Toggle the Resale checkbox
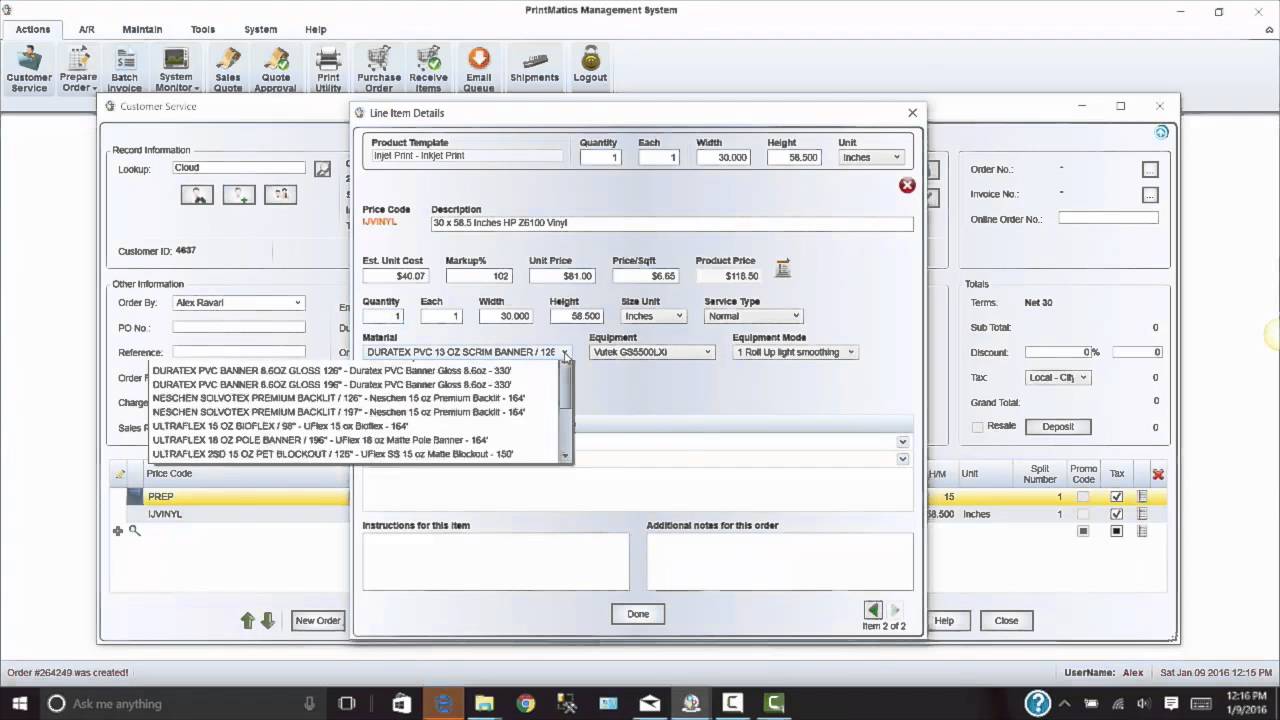 (x=978, y=427)
